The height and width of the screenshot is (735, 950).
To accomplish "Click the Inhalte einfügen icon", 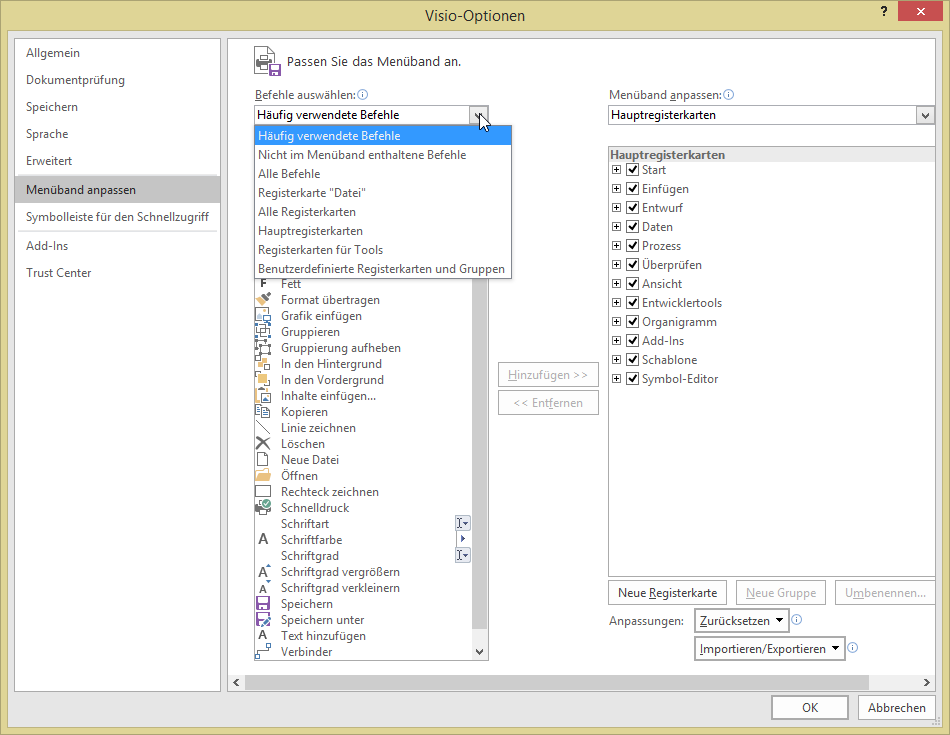I will (x=263, y=396).
